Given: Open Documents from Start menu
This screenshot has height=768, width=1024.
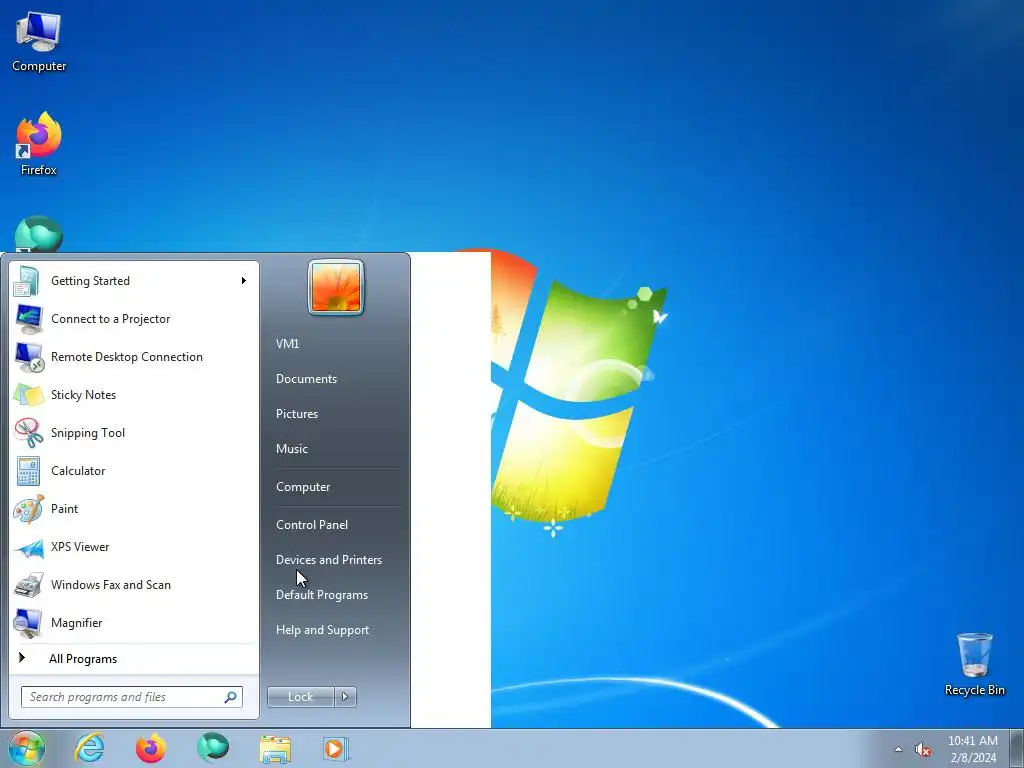Looking at the screenshot, I should (x=306, y=379).
